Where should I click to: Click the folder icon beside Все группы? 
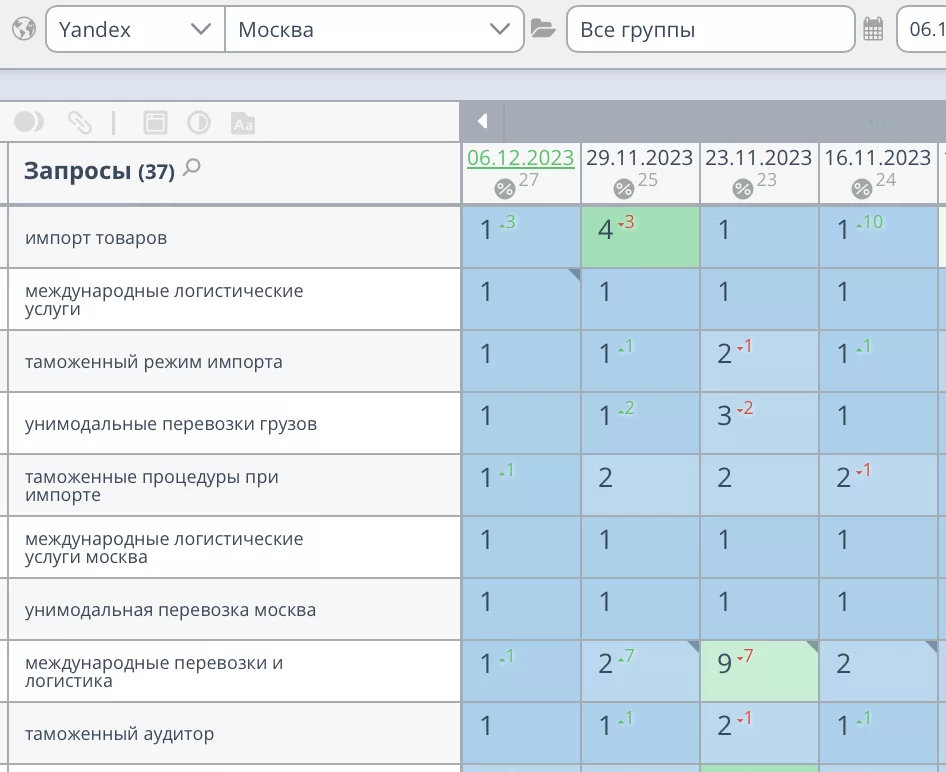[x=543, y=29]
